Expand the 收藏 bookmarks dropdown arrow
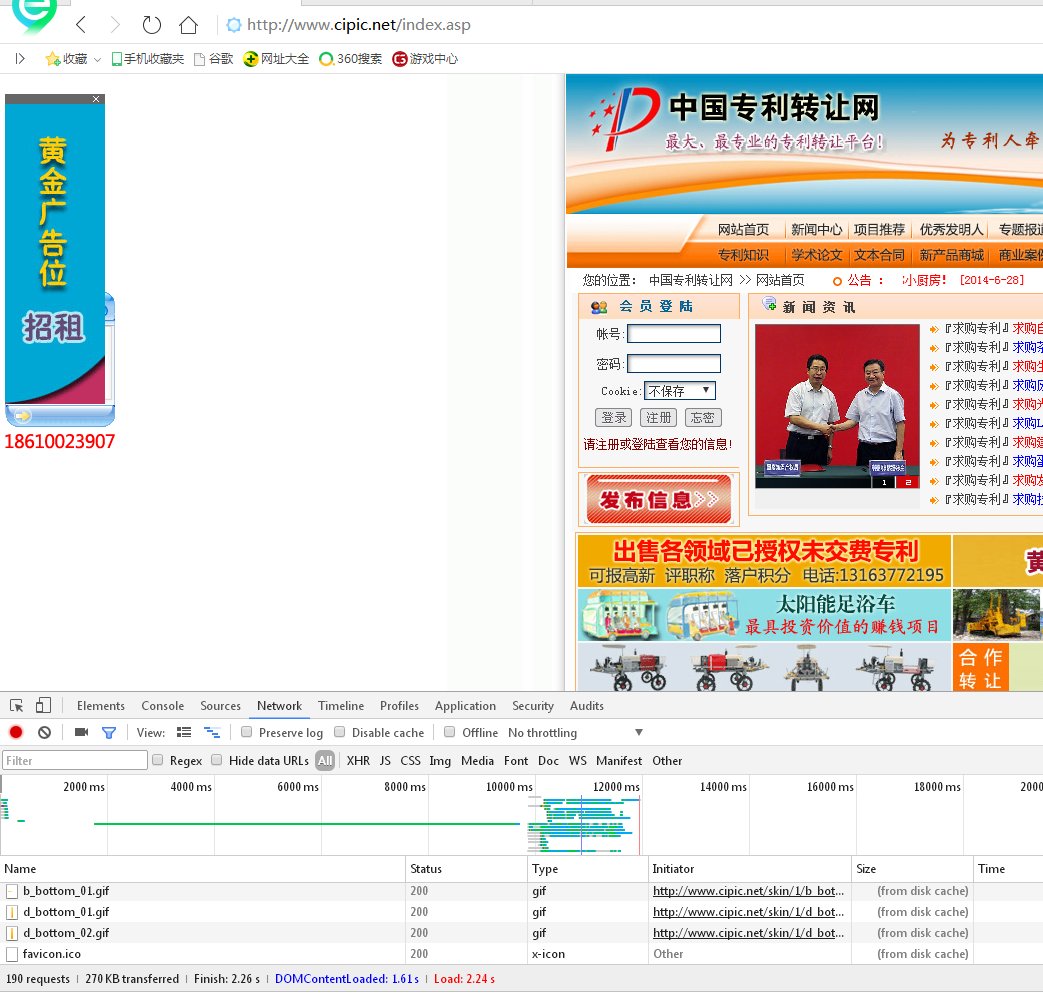 point(97,60)
